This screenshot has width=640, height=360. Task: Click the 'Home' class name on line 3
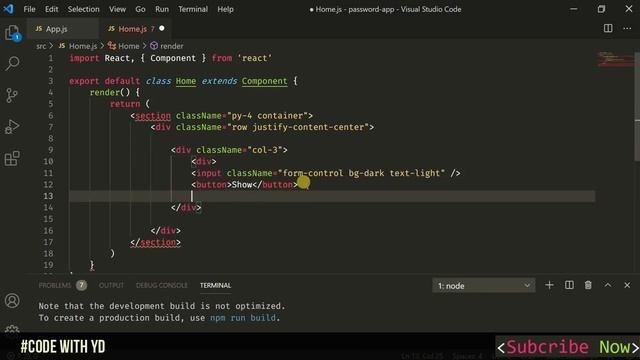tap(186, 81)
